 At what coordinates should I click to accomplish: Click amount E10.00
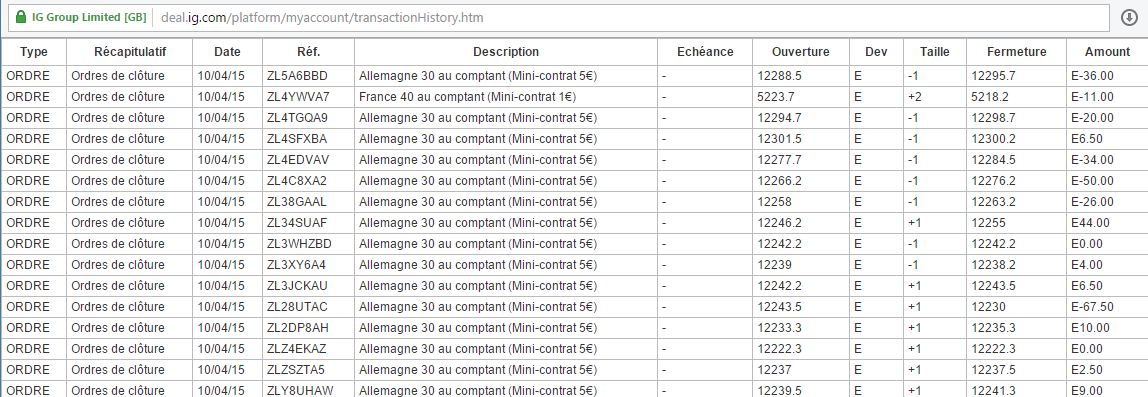[x=1090, y=328]
